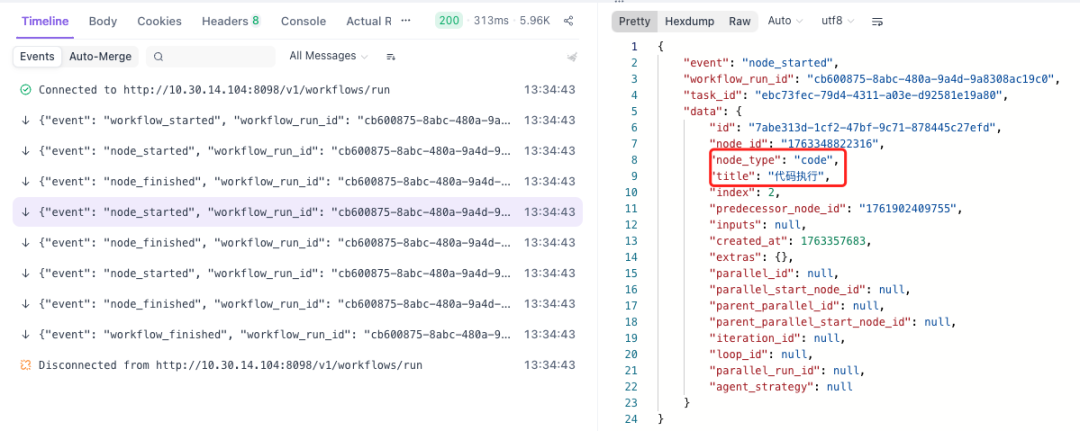
Task: Open the Console tab
Action: coord(303,21)
